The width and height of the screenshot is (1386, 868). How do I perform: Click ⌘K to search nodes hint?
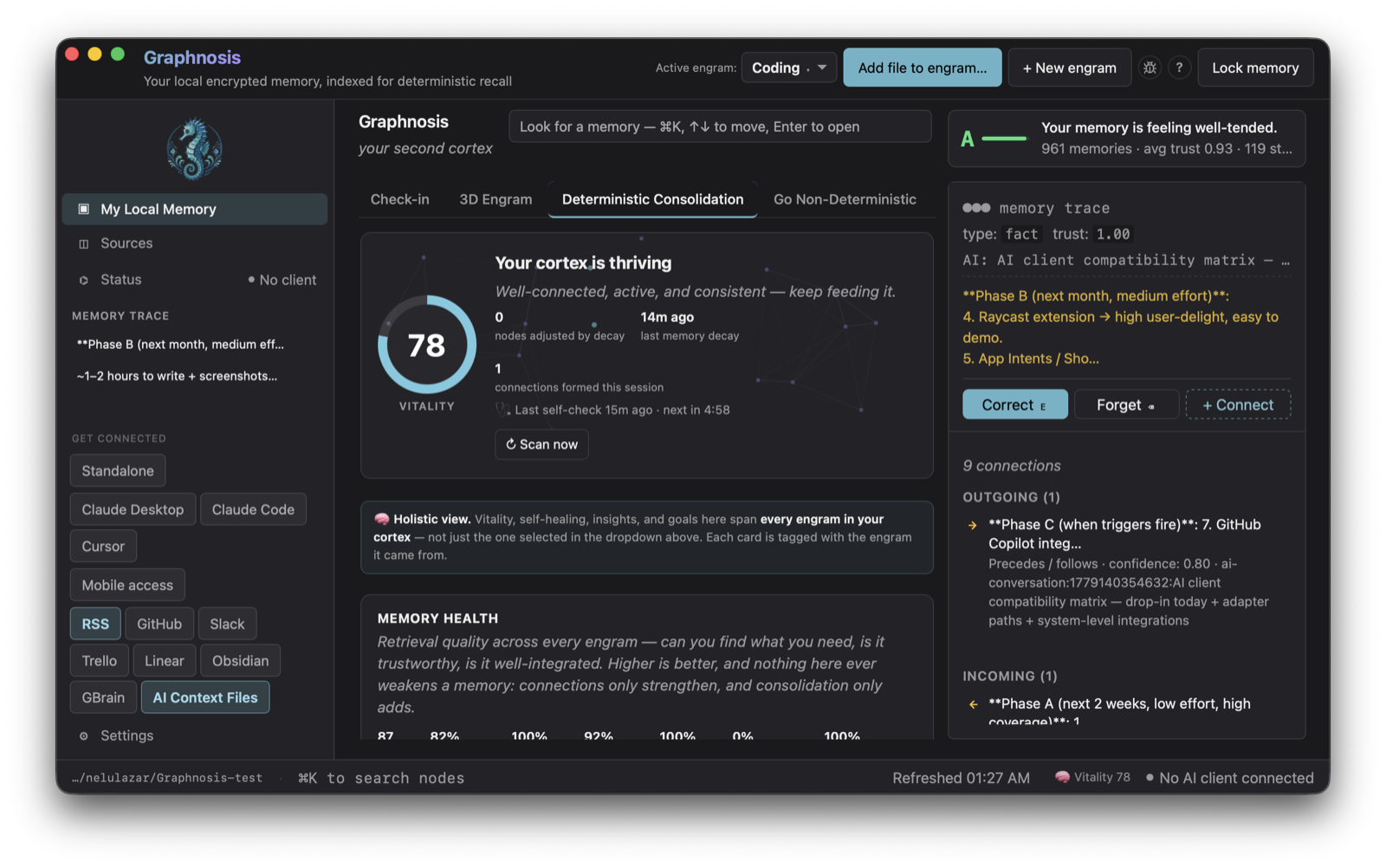pyautogui.click(x=381, y=778)
